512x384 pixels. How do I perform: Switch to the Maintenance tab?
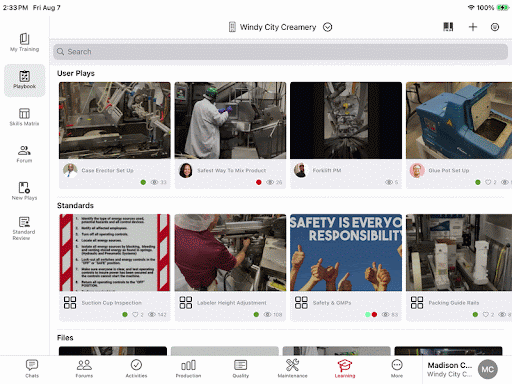(x=293, y=369)
